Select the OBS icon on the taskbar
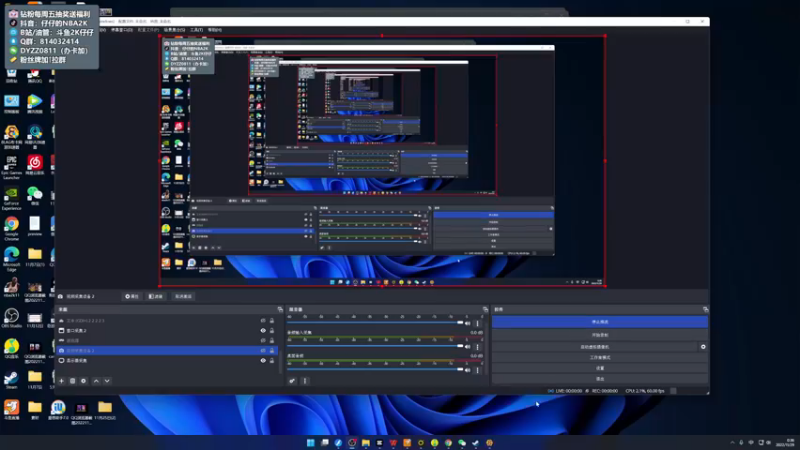This screenshot has width=800, height=450. (x=352, y=443)
